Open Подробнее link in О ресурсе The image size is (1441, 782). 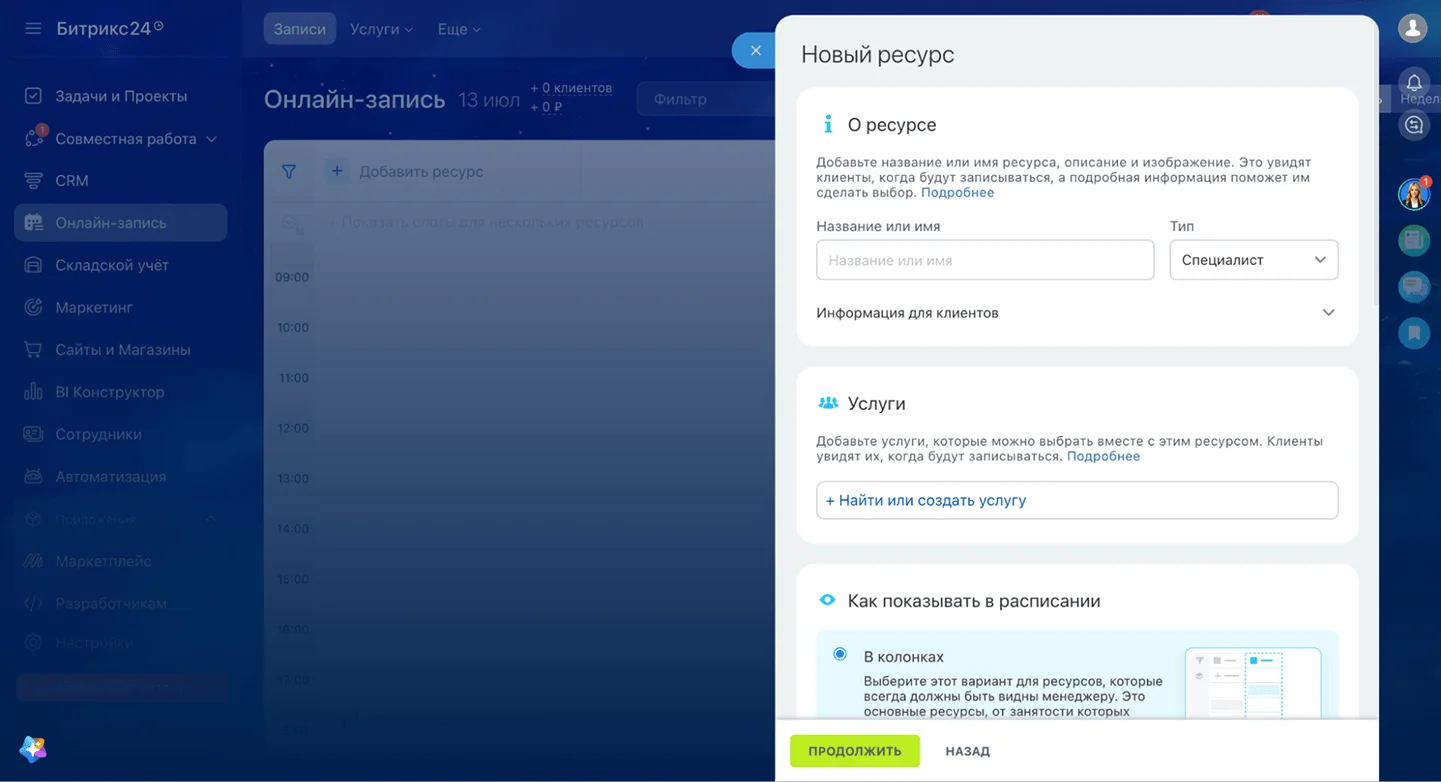click(957, 192)
